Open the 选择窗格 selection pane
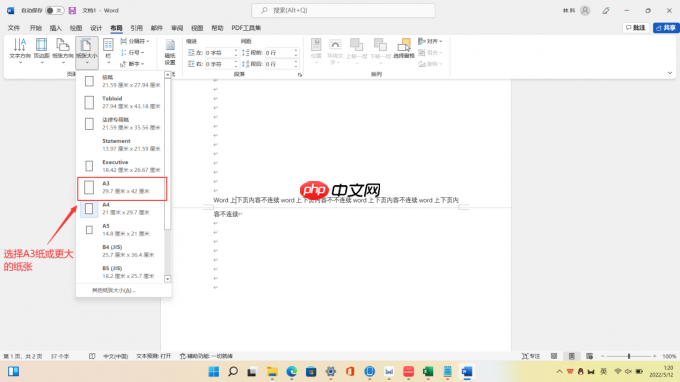 coord(404,49)
